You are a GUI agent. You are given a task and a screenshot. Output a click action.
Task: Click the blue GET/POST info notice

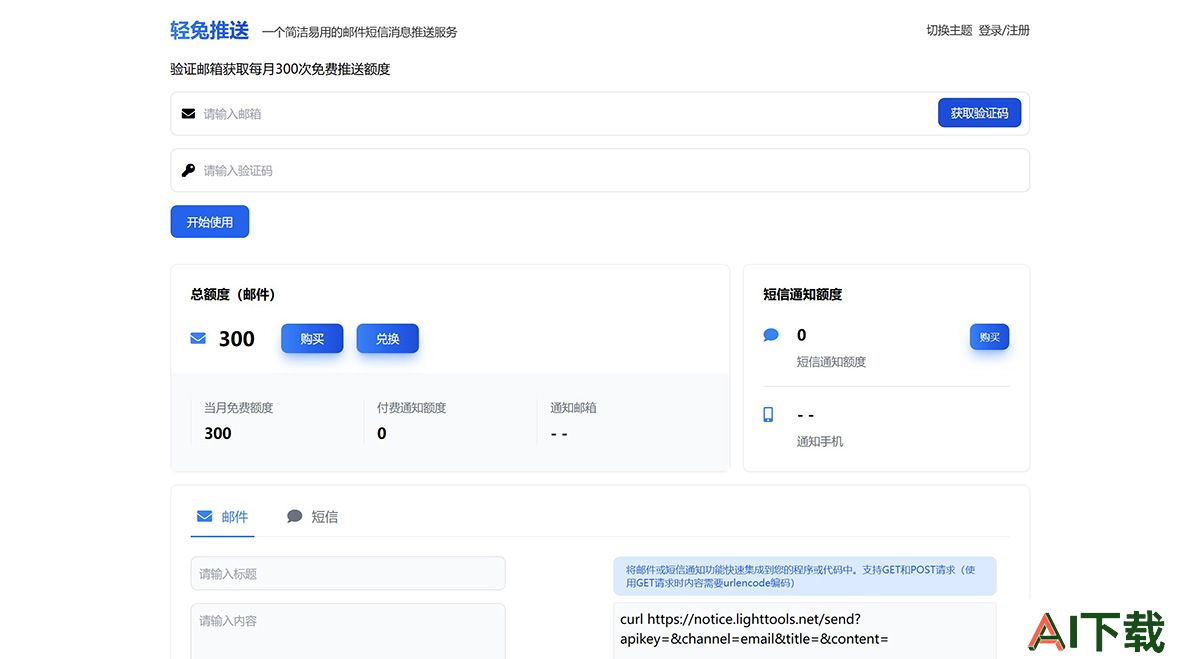tap(805, 576)
